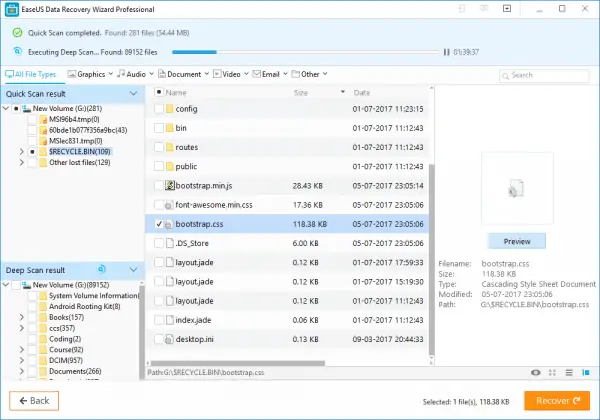Image resolution: width=600 pixels, height=420 pixels.
Task: Click the vertical scrollbar of file list
Action: [x=431, y=259]
